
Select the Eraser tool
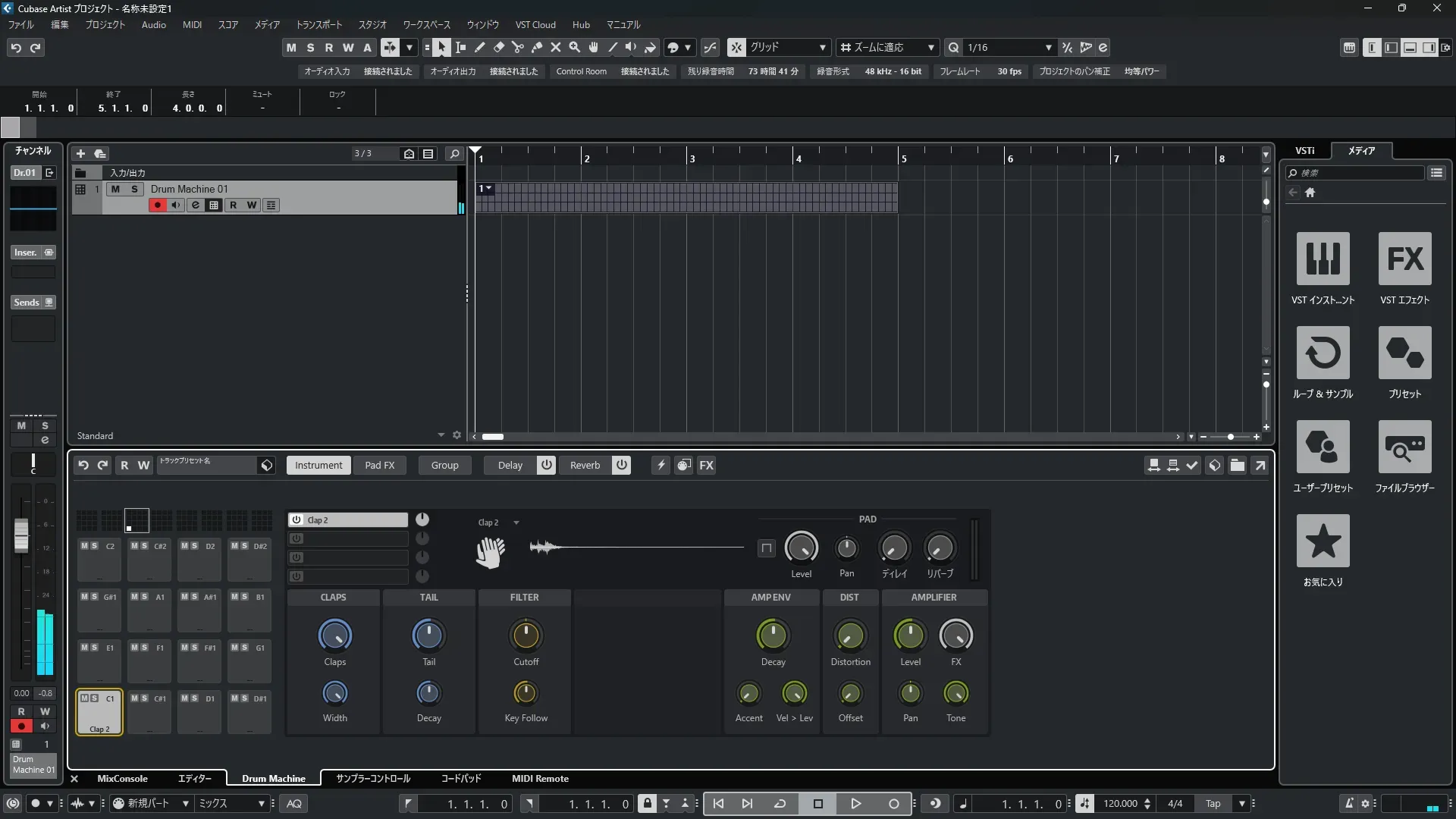click(x=499, y=47)
